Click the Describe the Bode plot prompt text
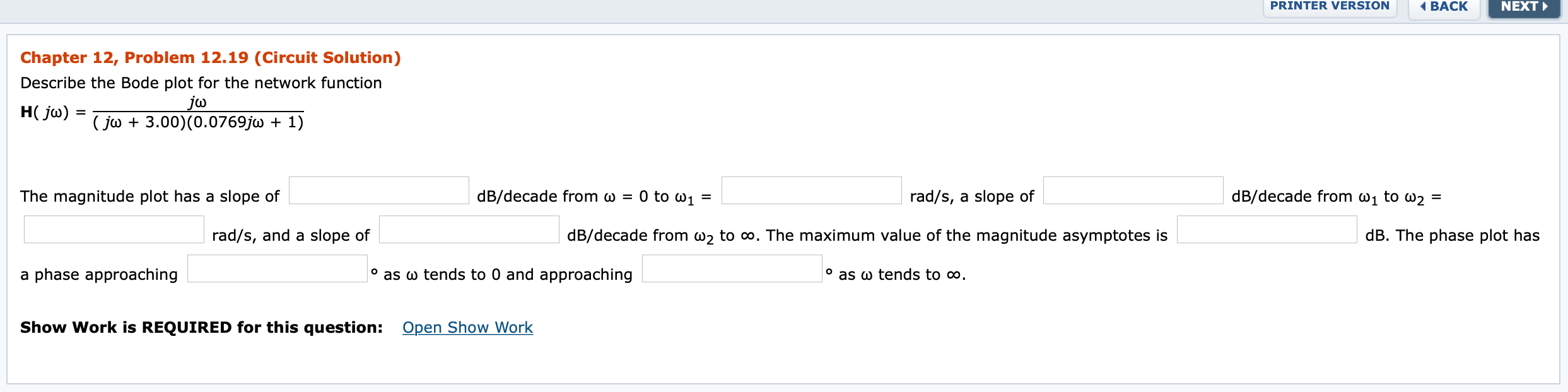This screenshot has height=392, width=1568. pyautogui.click(x=200, y=82)
